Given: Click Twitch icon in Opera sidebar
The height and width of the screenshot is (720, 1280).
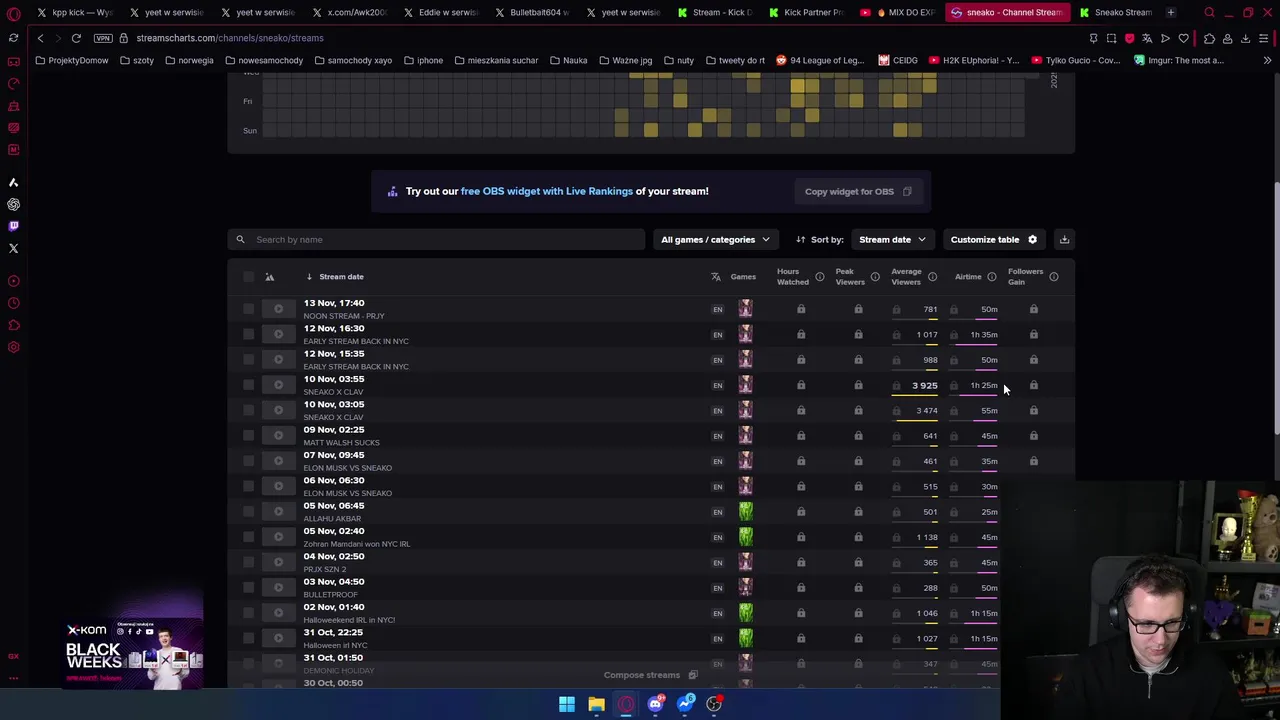Looking at the screenshot, I should click(13, 226).
